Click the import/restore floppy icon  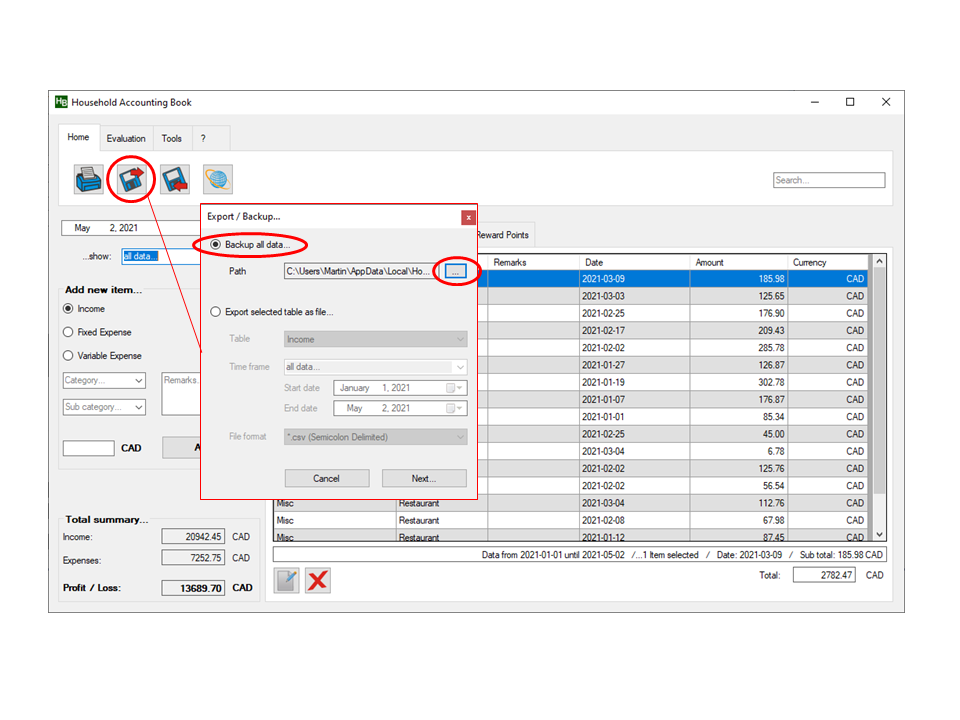coord(175,180)
